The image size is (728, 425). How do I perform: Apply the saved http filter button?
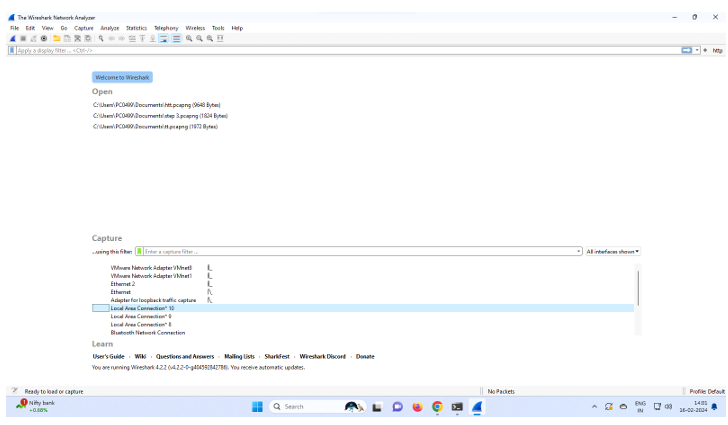pos(718,50)
